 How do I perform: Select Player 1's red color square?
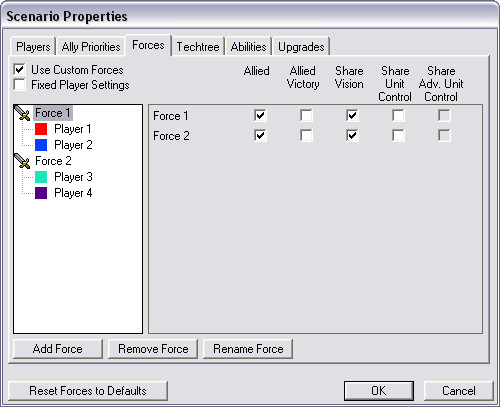pyautogui.click(x=41, y=129)
